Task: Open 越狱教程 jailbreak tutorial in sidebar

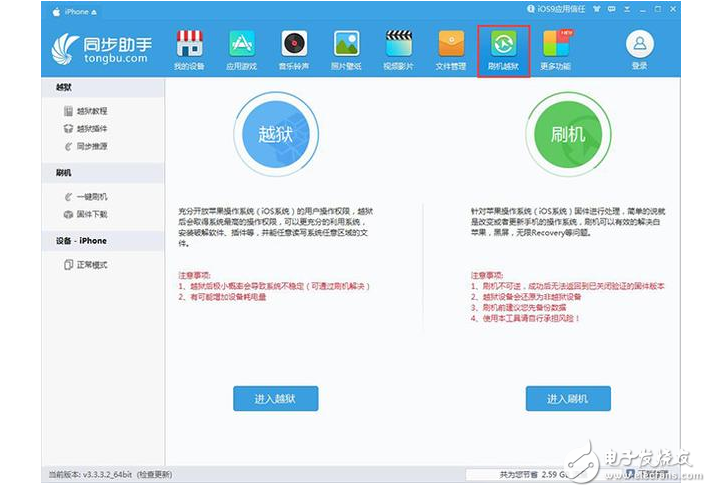Action: click(x=86, y=111)
